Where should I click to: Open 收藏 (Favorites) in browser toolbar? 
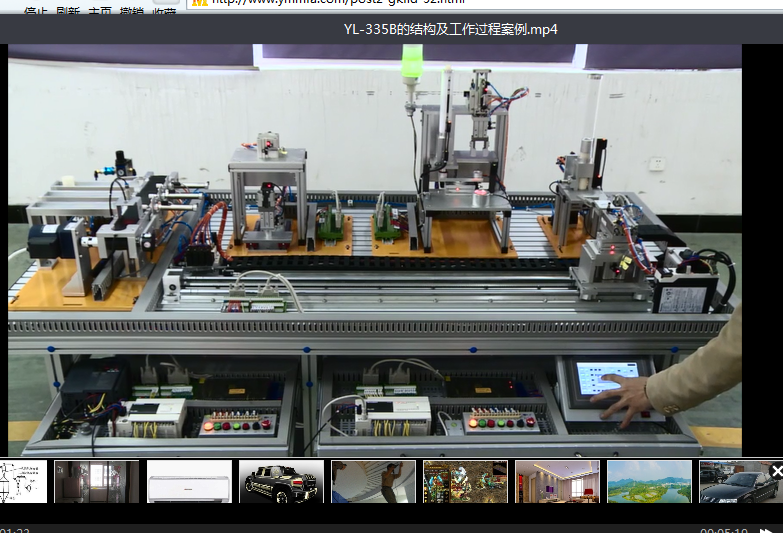pos(164,10)
